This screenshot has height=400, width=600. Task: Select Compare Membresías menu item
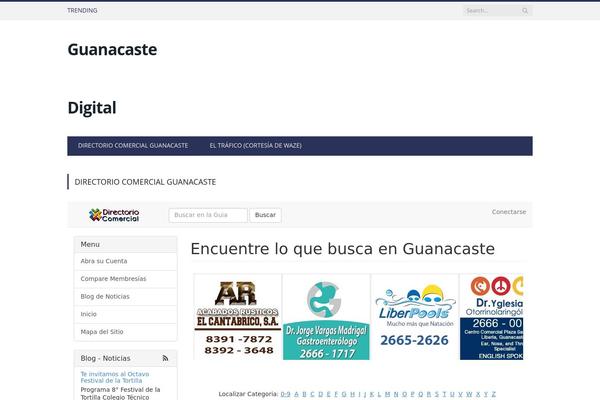pyautogui.click(x=126, y=279)
